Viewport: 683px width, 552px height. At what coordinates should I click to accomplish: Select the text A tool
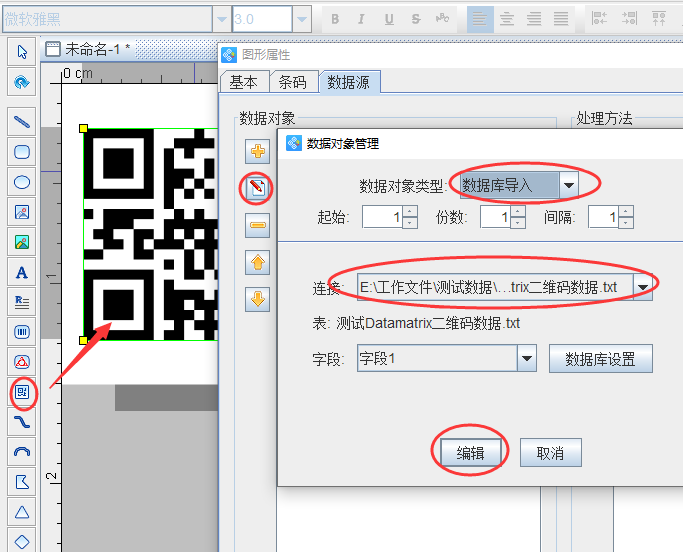click(22, 272)
